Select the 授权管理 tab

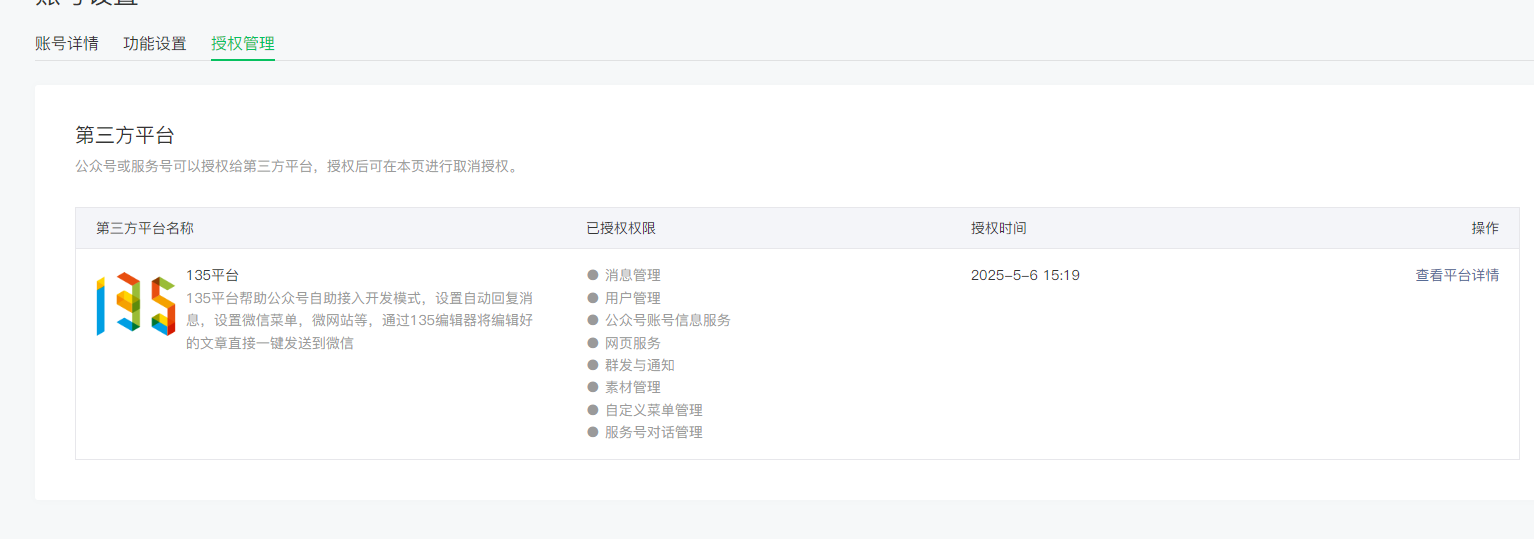(243, 44)
